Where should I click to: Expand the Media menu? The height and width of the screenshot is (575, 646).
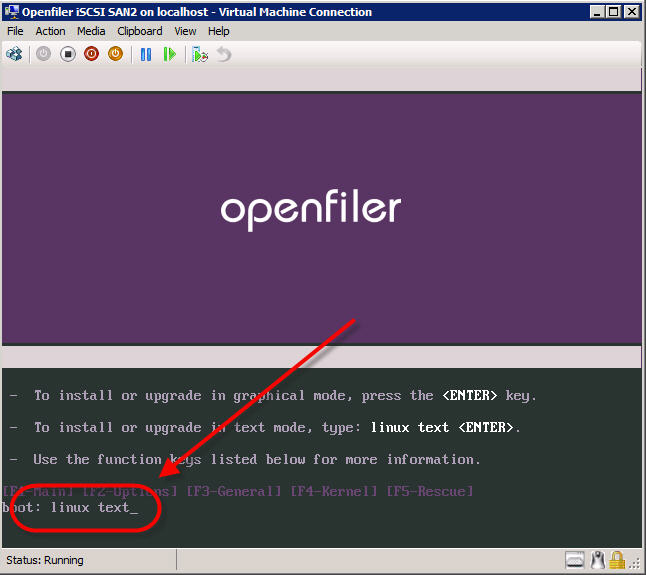(x=91, y=31)
